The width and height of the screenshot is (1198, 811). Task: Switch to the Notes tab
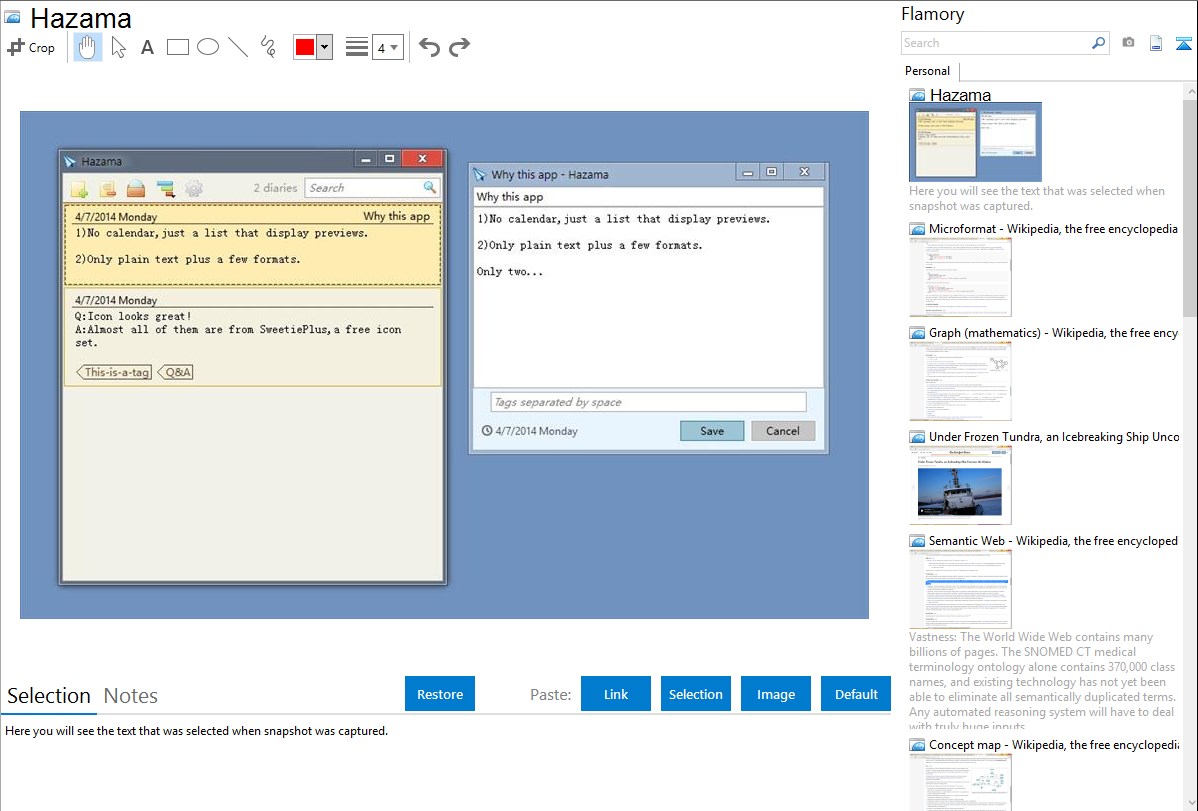point(131,696)
